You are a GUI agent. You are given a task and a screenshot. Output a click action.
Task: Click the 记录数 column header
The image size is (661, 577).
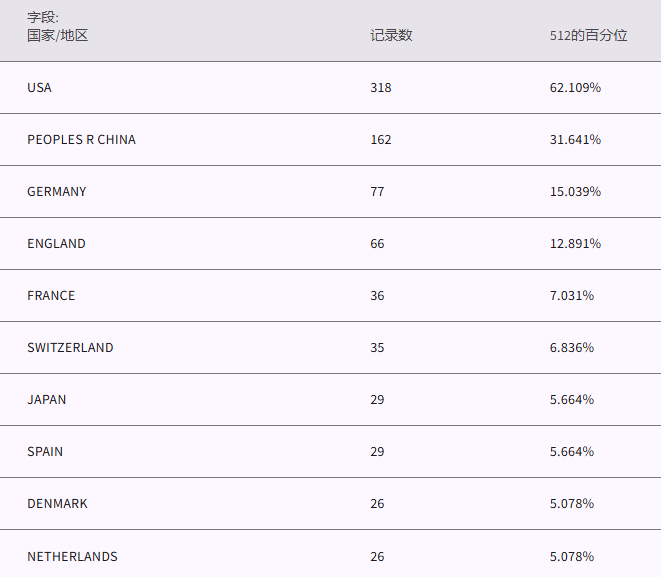point(391,35)
